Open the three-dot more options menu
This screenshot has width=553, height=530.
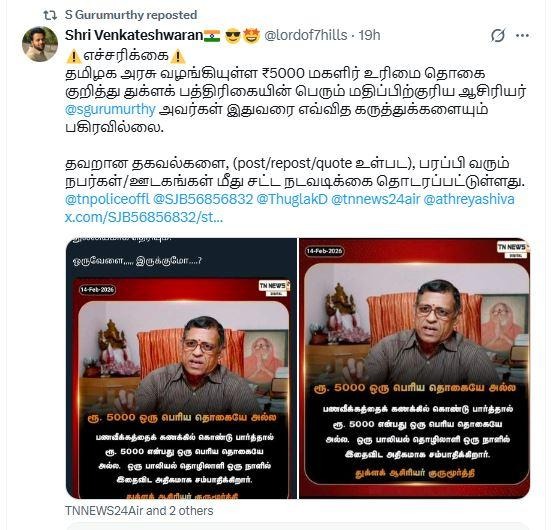tap(522, 35)
